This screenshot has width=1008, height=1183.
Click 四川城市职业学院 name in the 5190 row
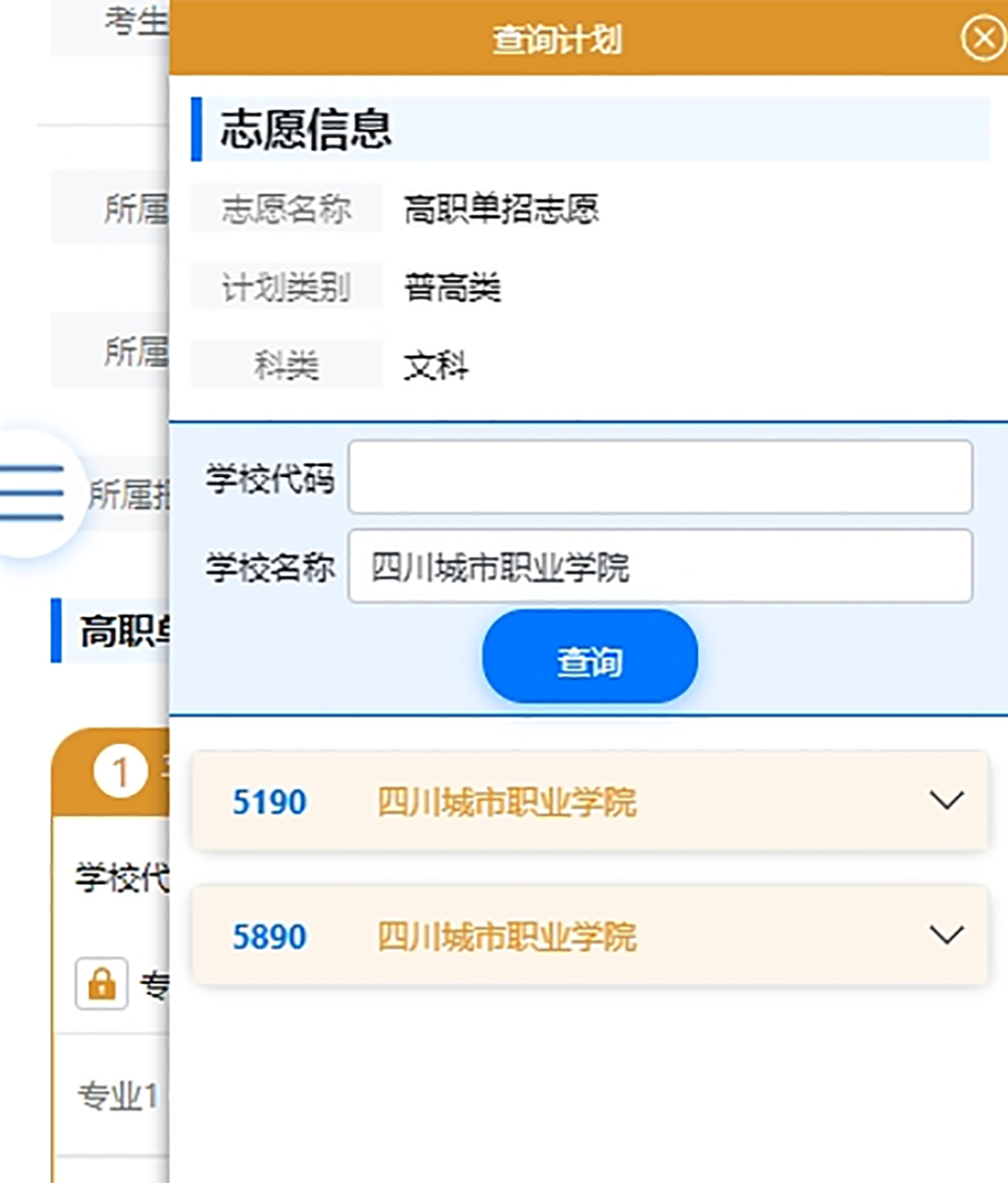507,802
